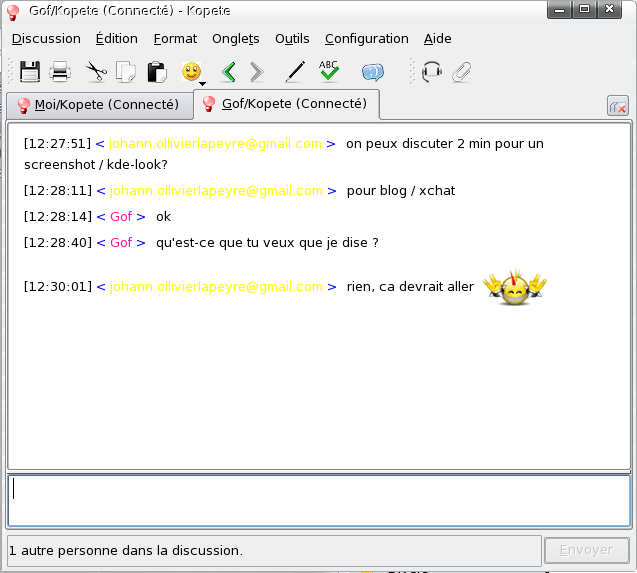
Task: Select the pencil text color icon
Action: click(295, 72)
